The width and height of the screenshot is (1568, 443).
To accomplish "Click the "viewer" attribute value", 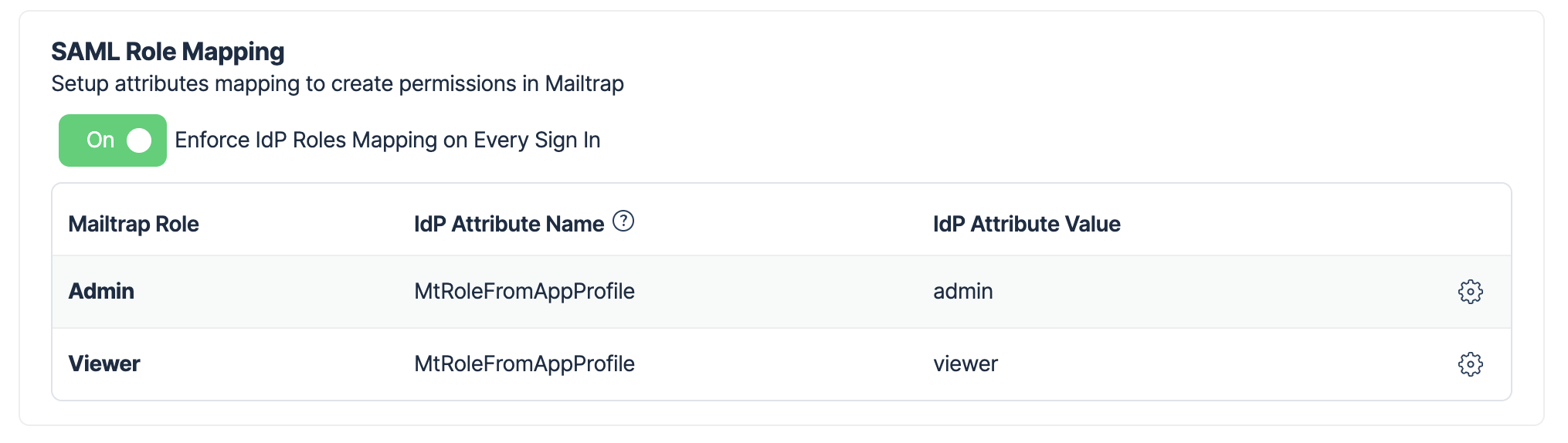I will pos(966,364).
